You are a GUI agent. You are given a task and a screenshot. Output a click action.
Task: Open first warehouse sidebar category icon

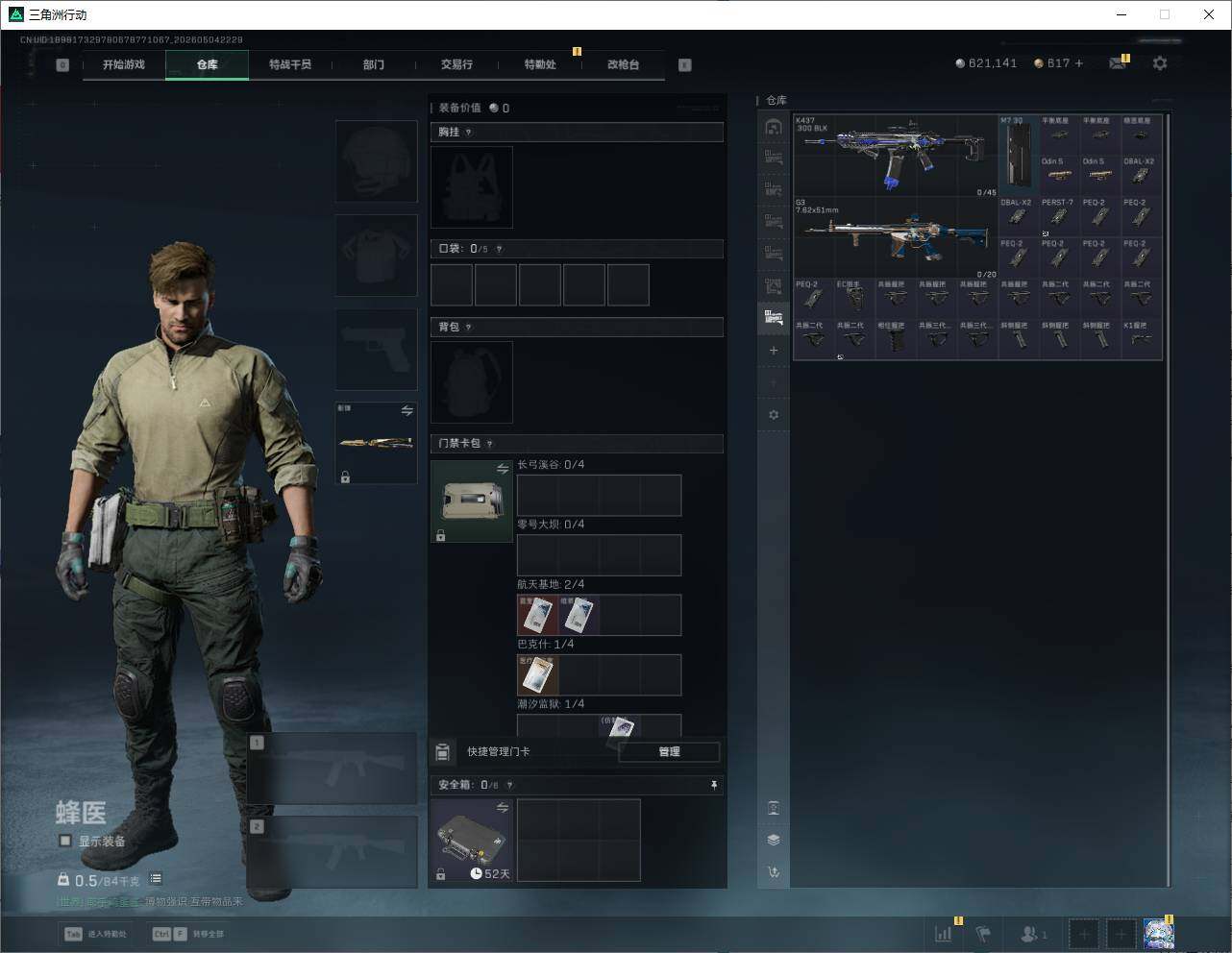(x=774, y=127)
